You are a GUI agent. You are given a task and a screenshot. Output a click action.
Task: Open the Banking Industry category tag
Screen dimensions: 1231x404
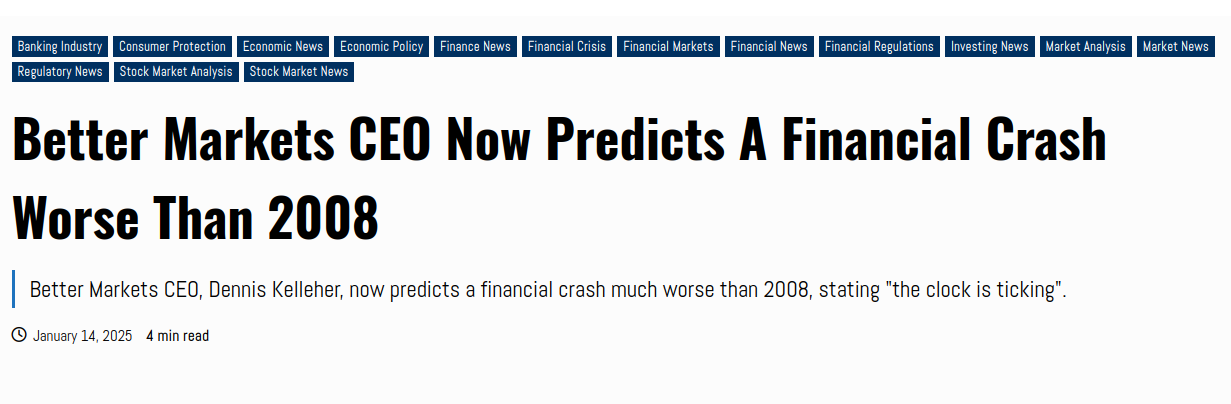pyautogui.click(x=60, y=47)
